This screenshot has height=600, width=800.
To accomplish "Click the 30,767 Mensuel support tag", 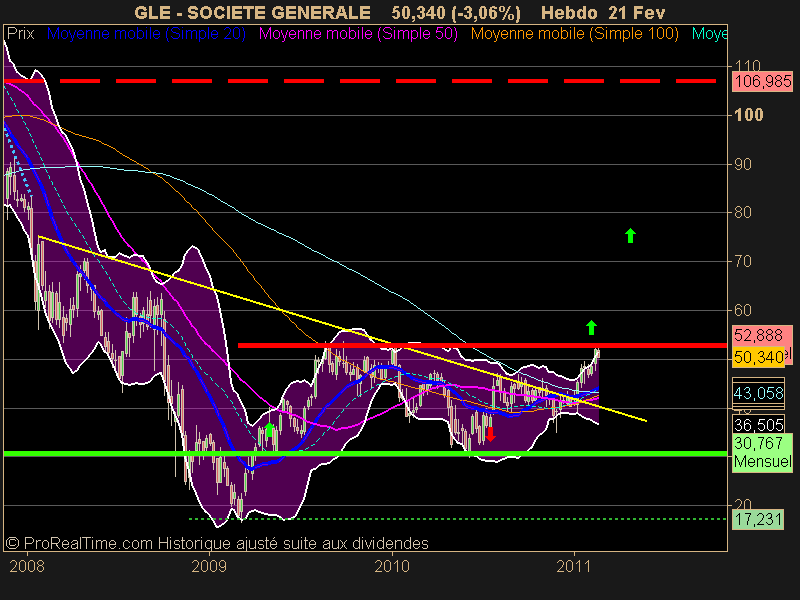I will pos(763,452).
